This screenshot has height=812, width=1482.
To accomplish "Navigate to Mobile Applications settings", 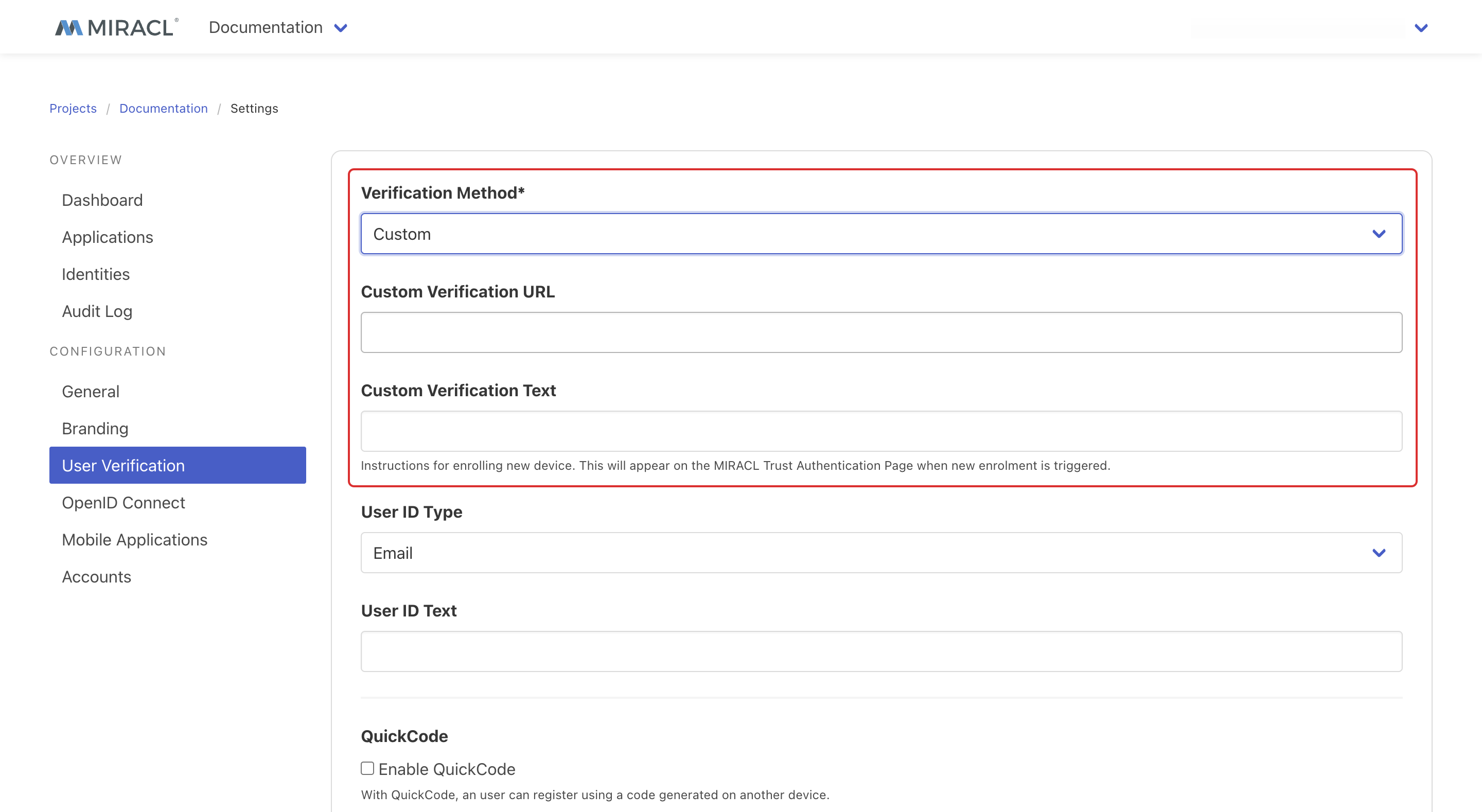I will tap(135, 539).
